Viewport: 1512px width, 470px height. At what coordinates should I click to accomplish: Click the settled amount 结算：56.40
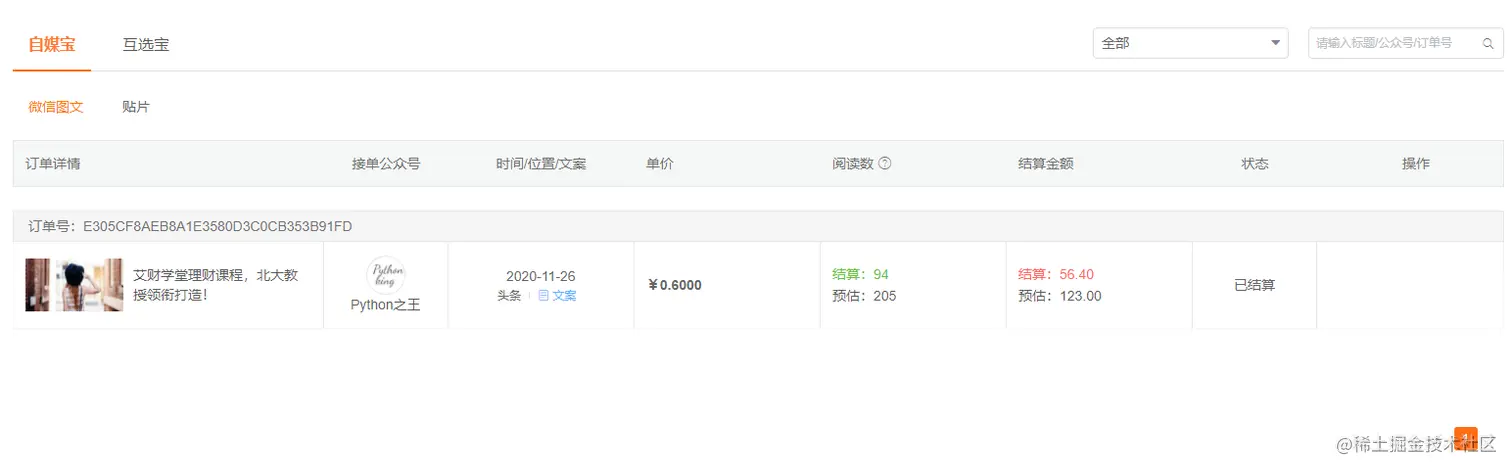pos(1056,274)
